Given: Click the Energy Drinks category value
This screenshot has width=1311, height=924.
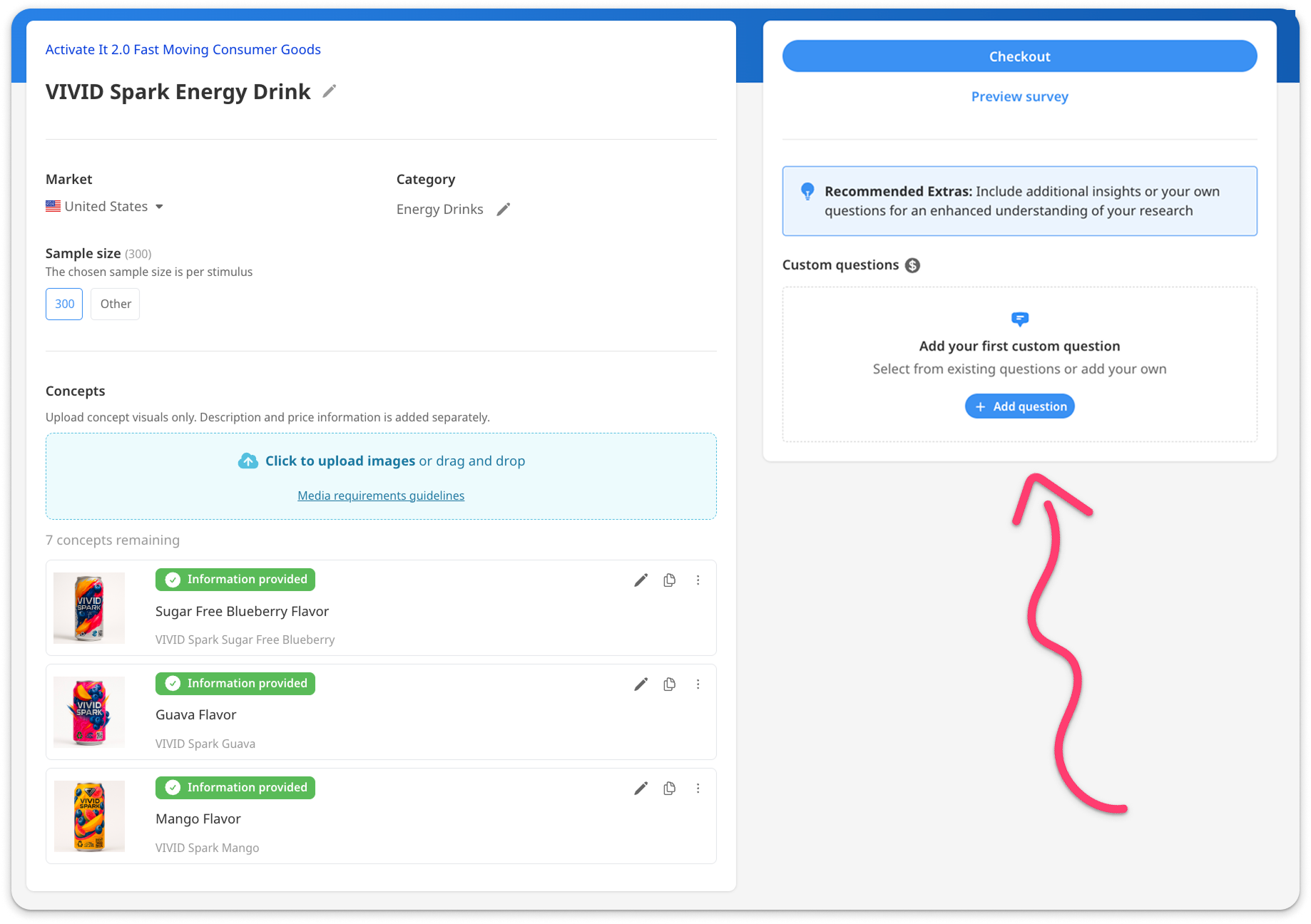Looking at the screenshot, I should pos(439,209).
